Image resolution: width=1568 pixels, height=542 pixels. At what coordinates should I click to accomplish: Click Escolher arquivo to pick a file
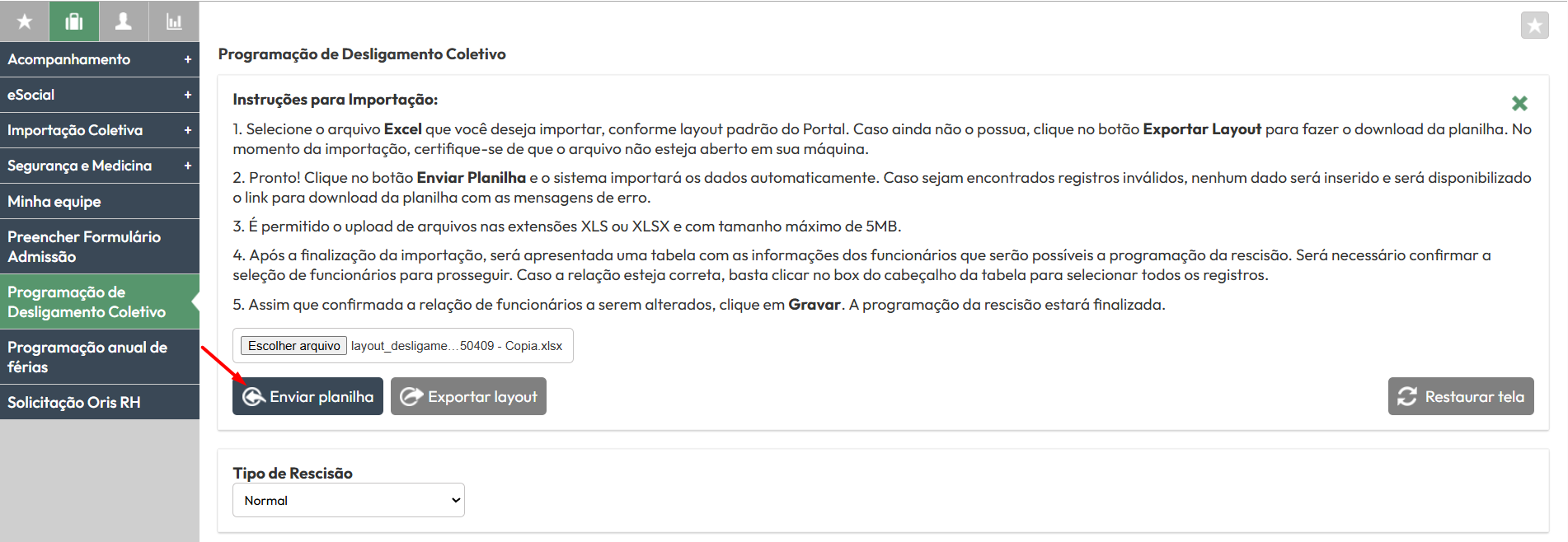[x=294, y=346]
